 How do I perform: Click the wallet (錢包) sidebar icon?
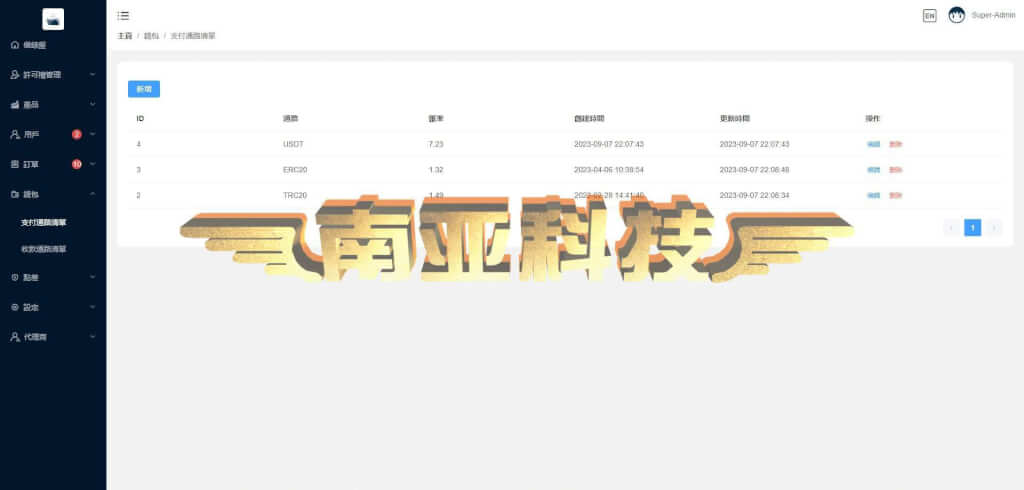coord(15,194)
